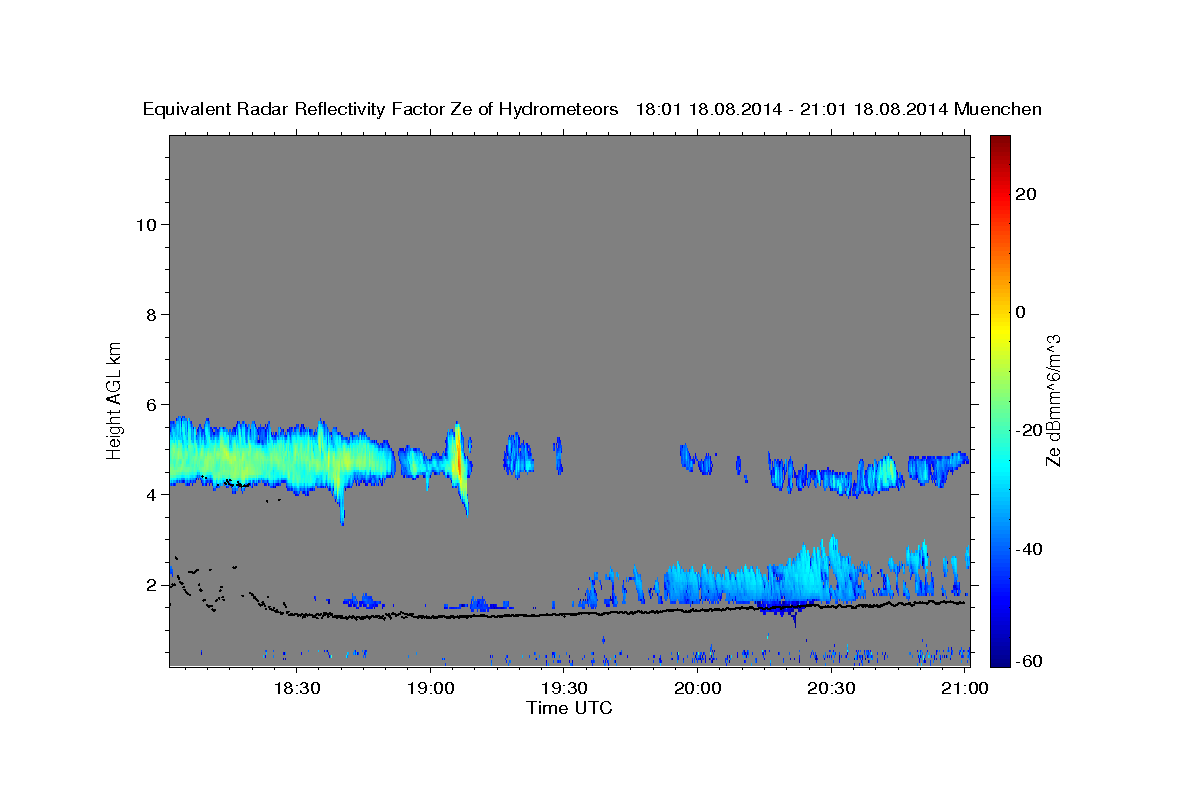Click the height tick label '4'
The width and height of the screenshot is (1200, 800).
[x=151, y=494]
